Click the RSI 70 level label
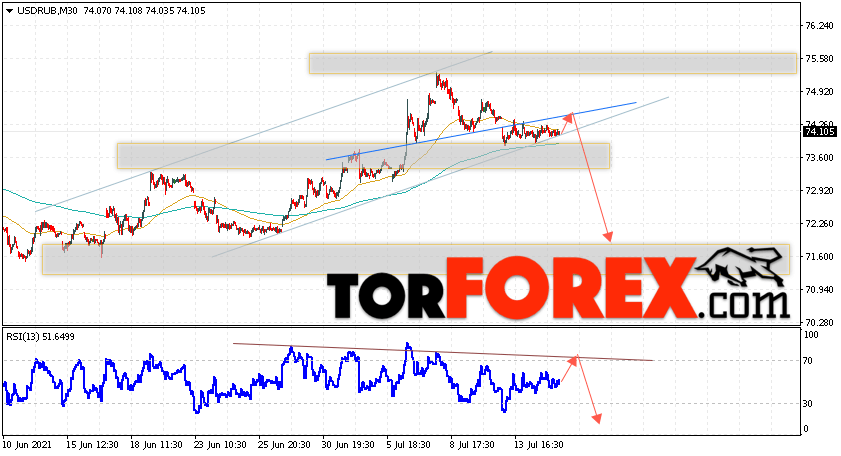 pyautogui.click(x=808, y=361)
